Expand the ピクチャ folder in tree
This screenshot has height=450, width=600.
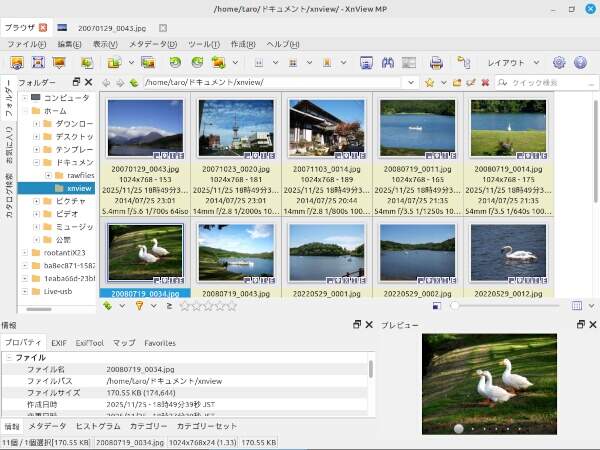pos(36,202)
